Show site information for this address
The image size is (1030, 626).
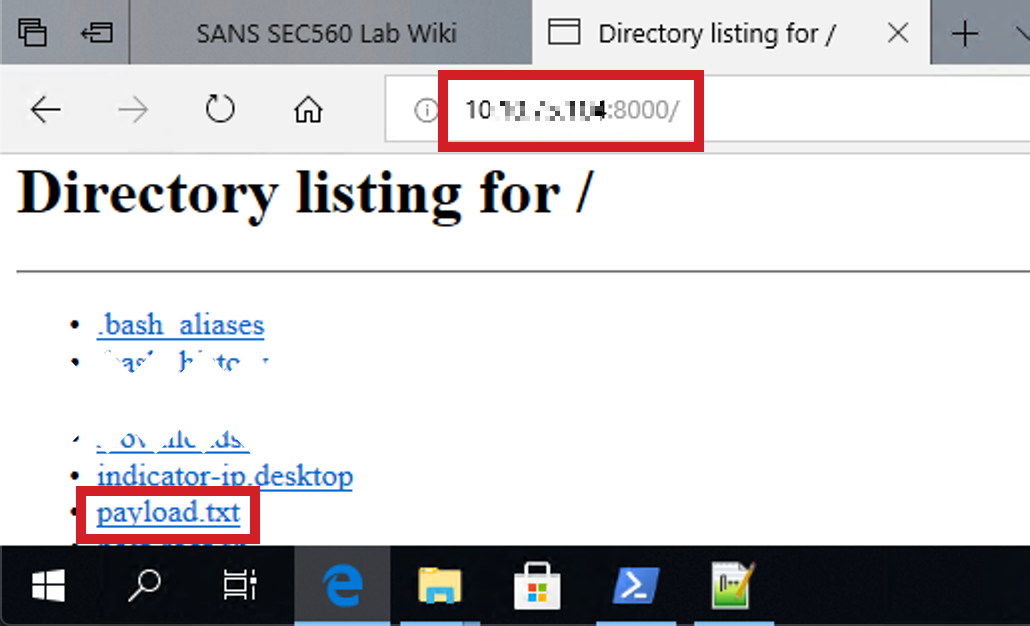pos(425,110)
